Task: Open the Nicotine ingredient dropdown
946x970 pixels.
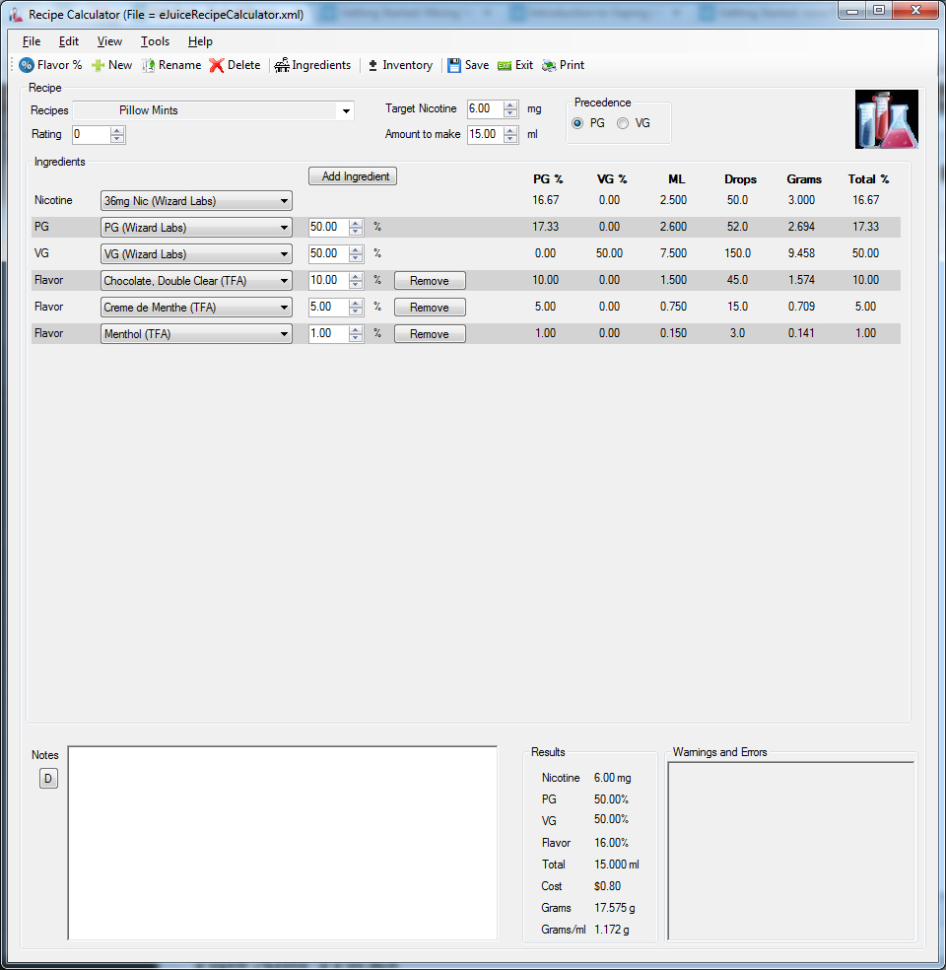Action: point(284,200)
